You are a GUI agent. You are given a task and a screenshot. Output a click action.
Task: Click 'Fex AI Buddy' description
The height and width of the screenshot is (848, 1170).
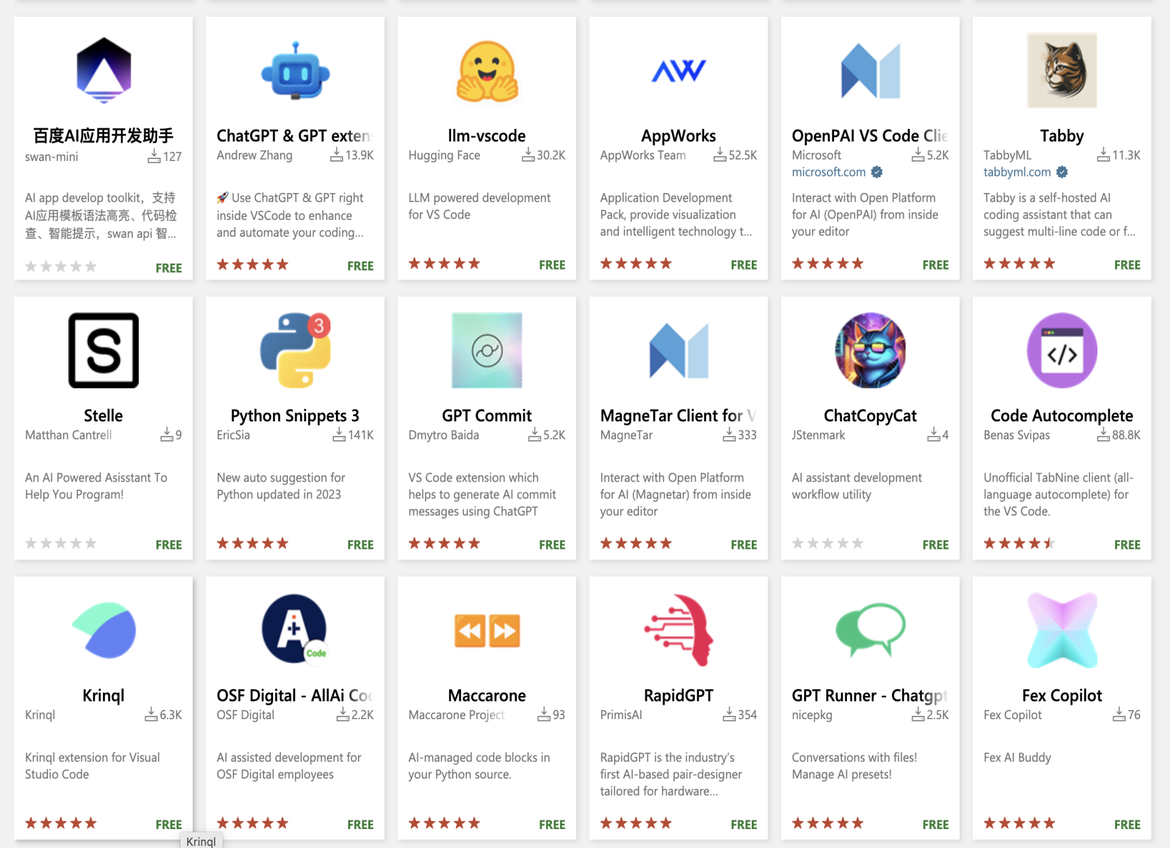1017,758
